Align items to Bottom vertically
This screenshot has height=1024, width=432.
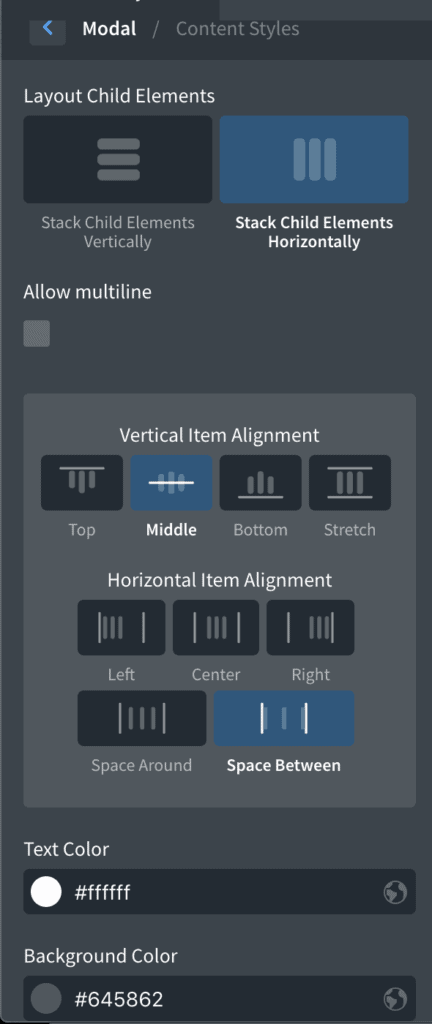[x=260, y=483]
